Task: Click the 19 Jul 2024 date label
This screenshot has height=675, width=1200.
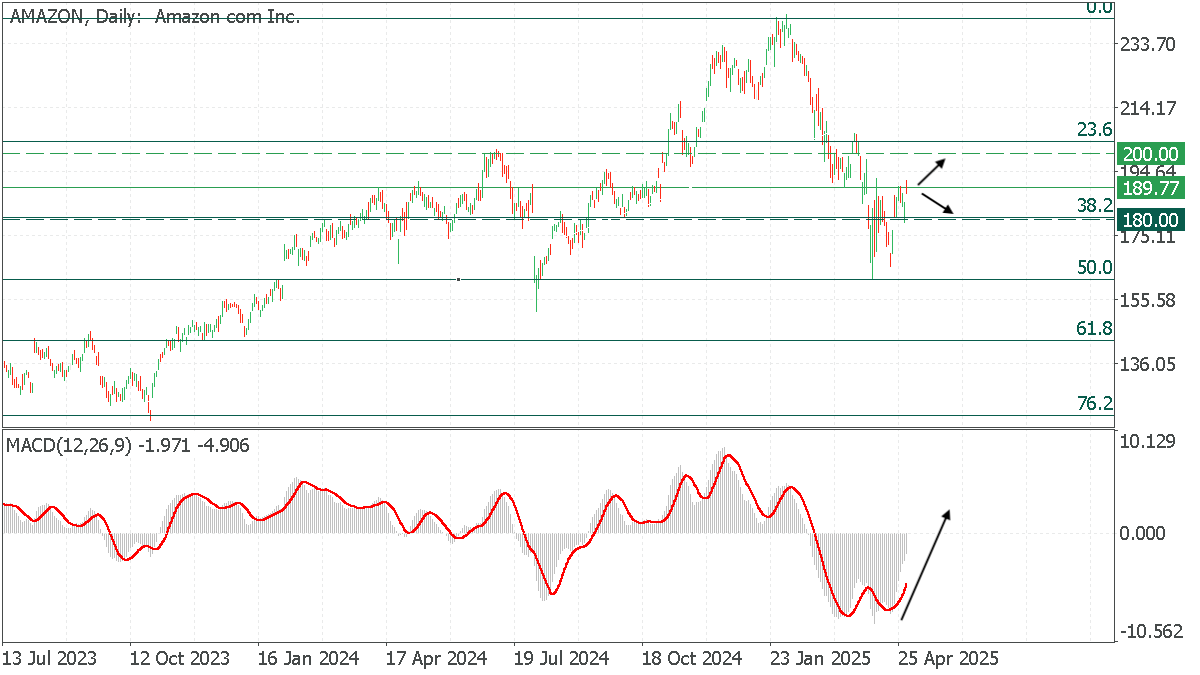Action: 564,659
